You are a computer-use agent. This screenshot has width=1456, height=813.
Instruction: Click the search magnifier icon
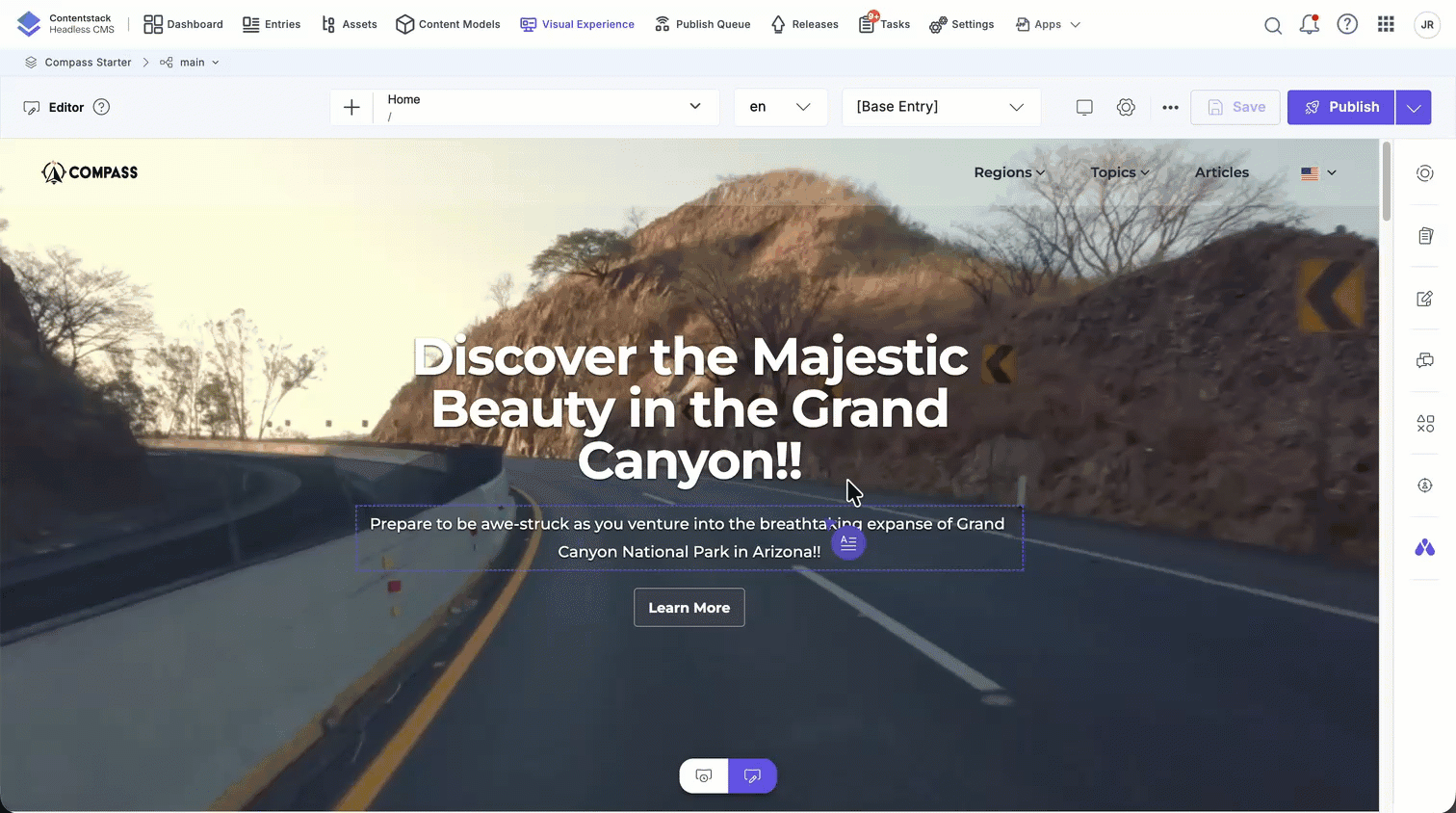click(x=1273, y=25)
